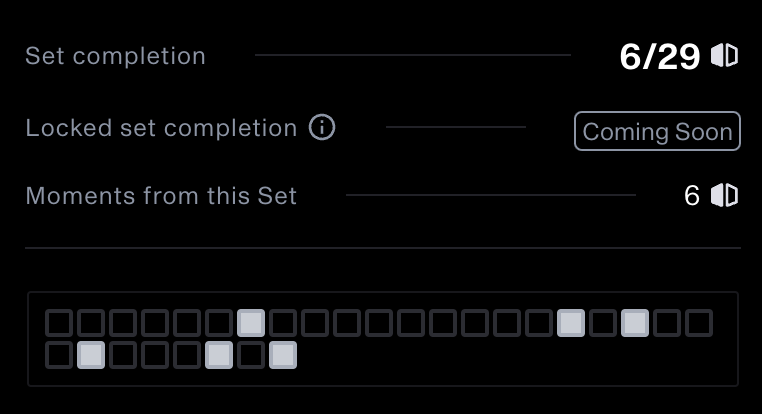Image resolution: width=762 pixels, height=414 pixels.
Task: Select the middle filled square in bottom row
Action: tap(219, 355)
